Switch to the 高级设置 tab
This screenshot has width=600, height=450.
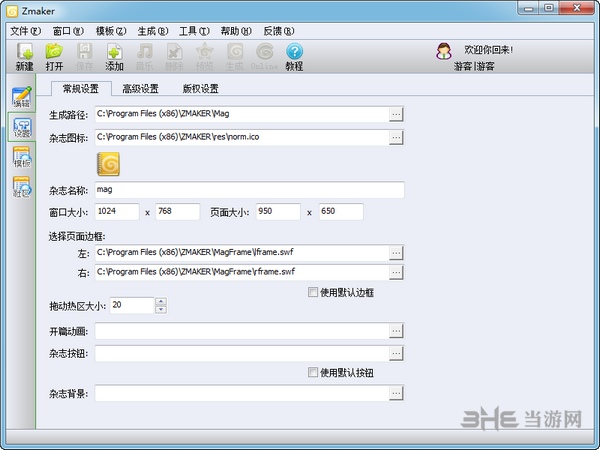pos(140,89)
